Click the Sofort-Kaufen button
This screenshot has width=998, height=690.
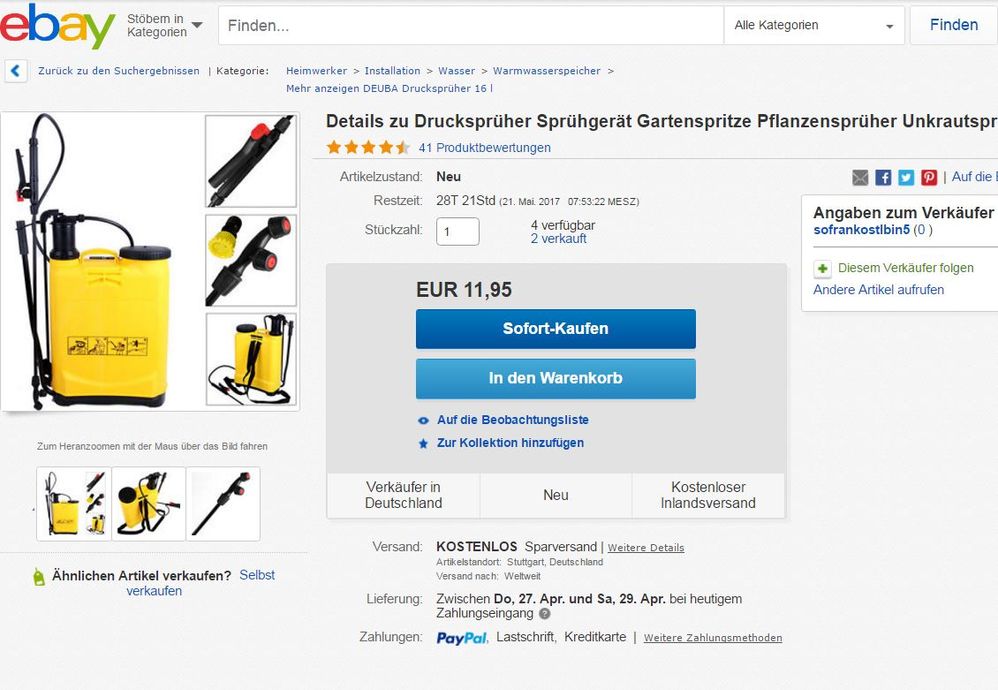[x=555, y=329]
